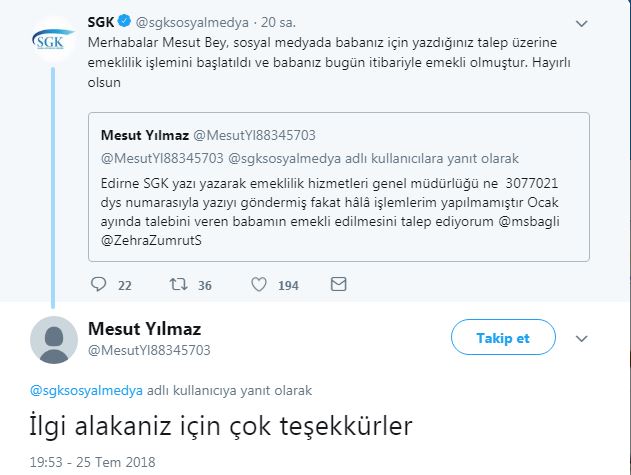Retweet the SGK tweet
The image size is (631, 475).
179,285
